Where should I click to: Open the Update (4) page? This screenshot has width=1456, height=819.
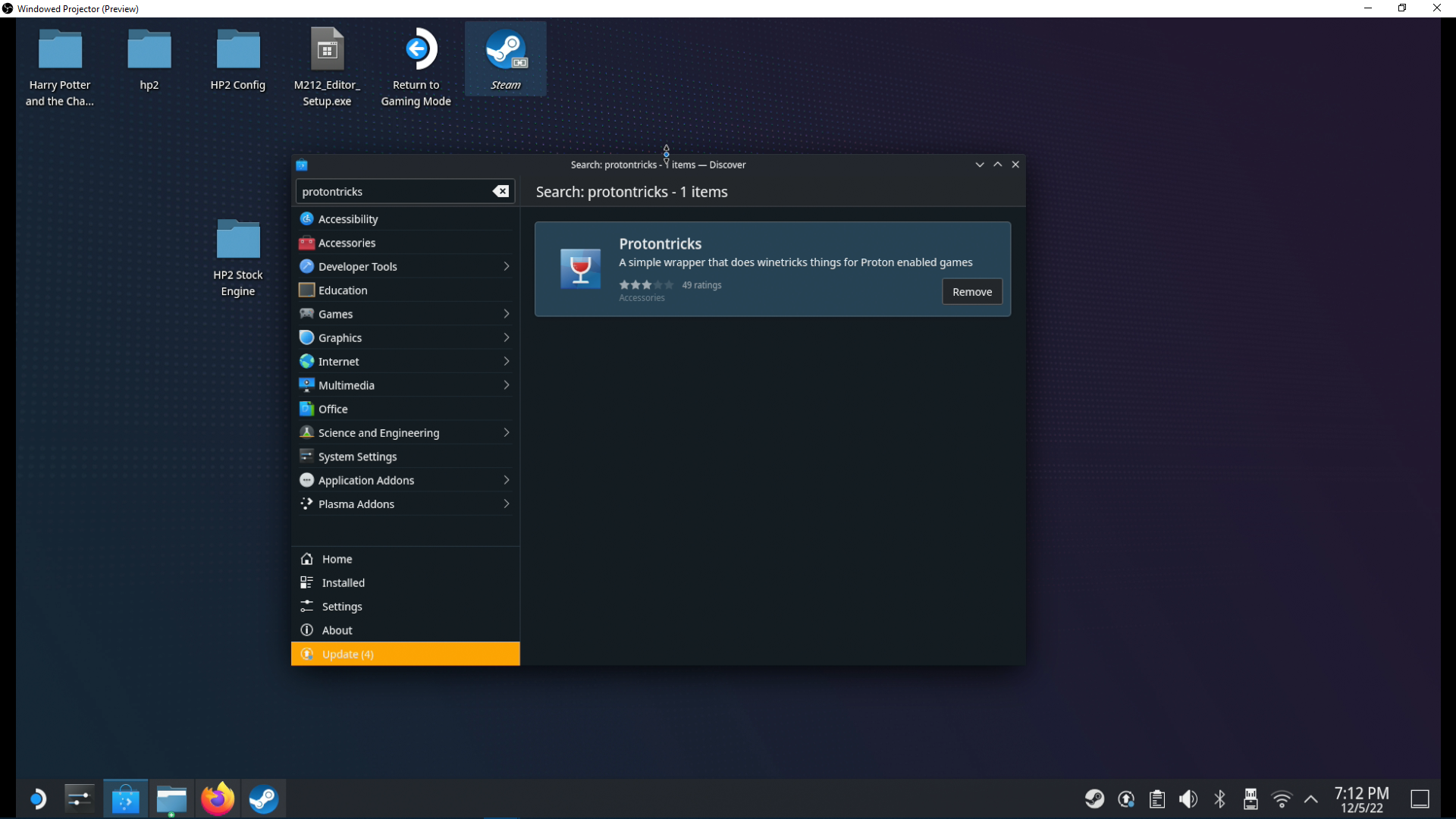(x=405, y=654)
